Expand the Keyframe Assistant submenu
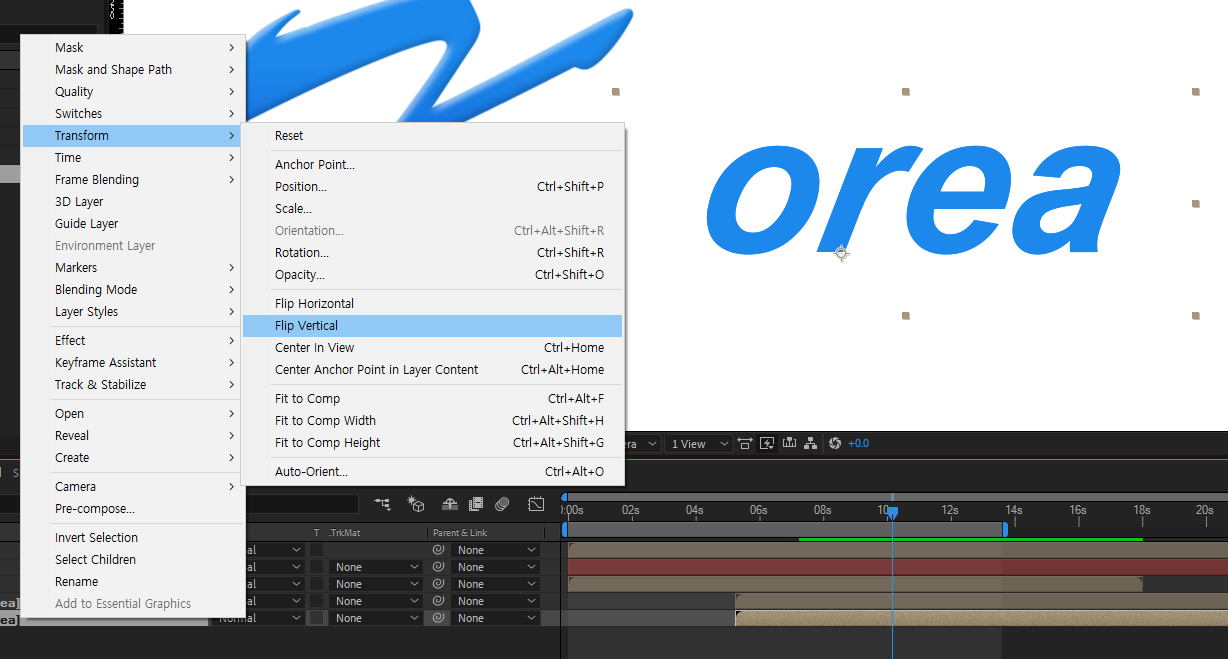This screenshot has width=1228, height=659. (x=133, y=362)
